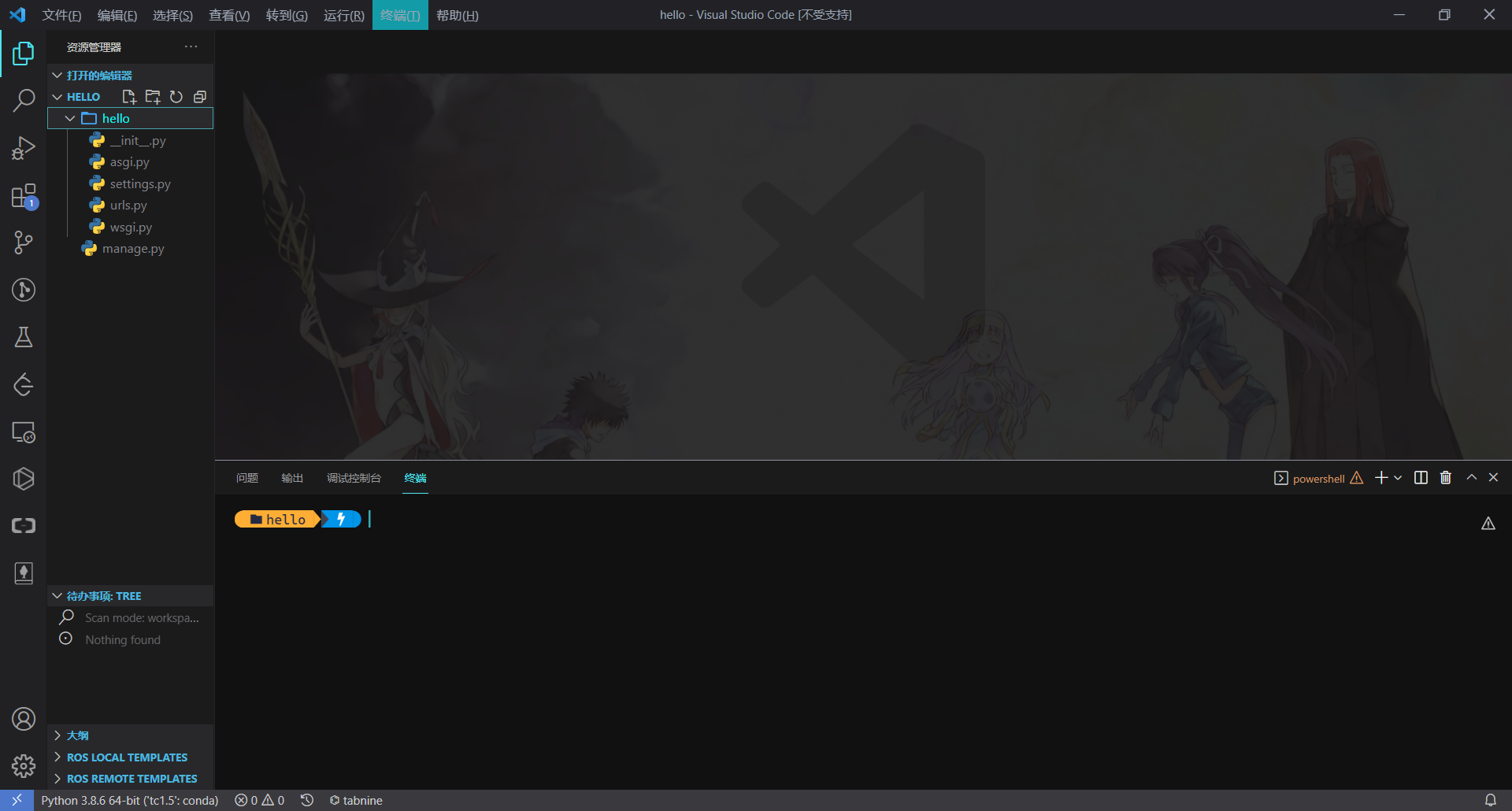Viewport: 1512px width, 811px height.
Task: Click New File icon in HELLO header
Action: tap(129, 97)
